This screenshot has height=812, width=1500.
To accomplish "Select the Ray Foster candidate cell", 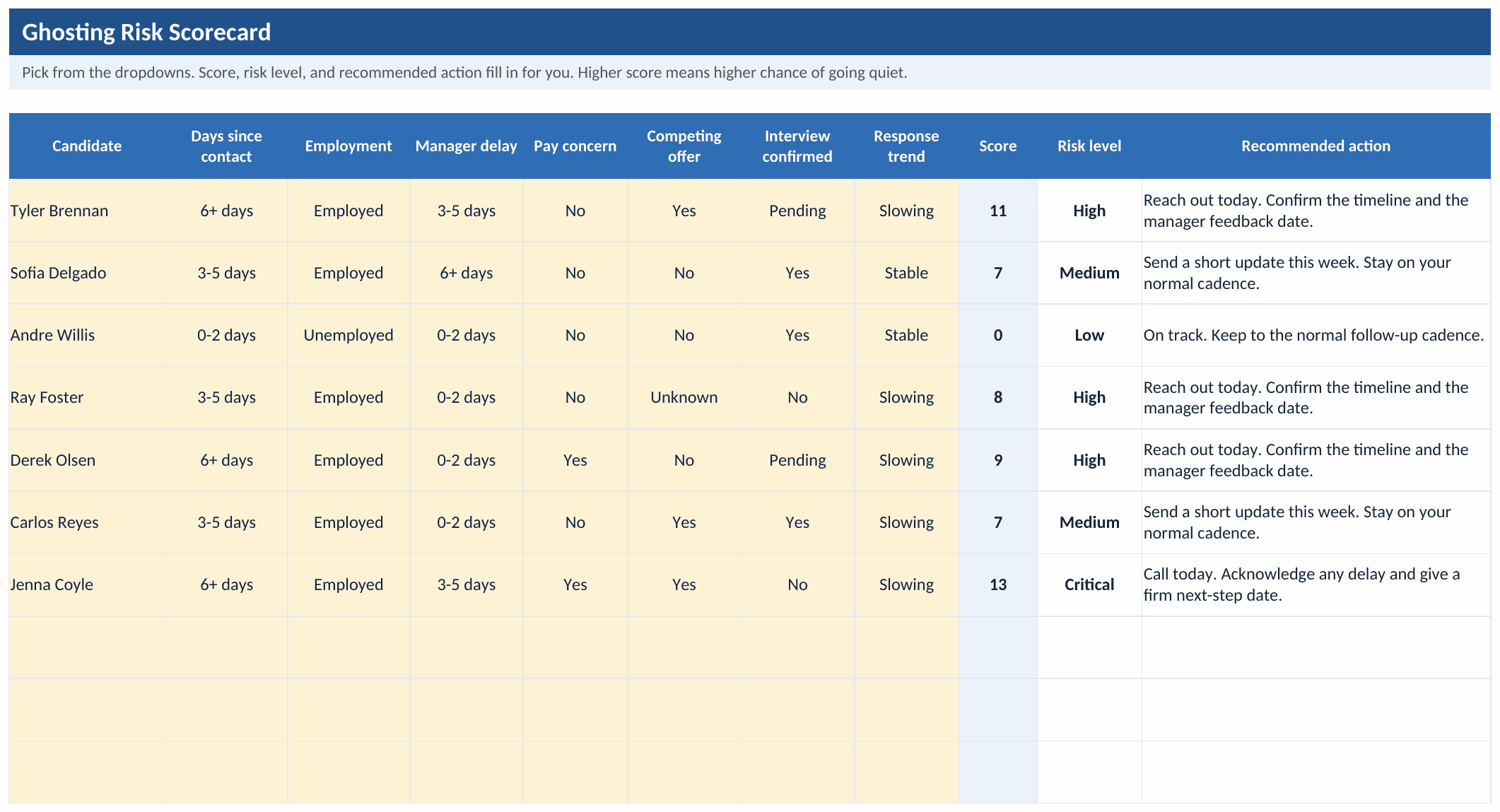I will point(87,397).
